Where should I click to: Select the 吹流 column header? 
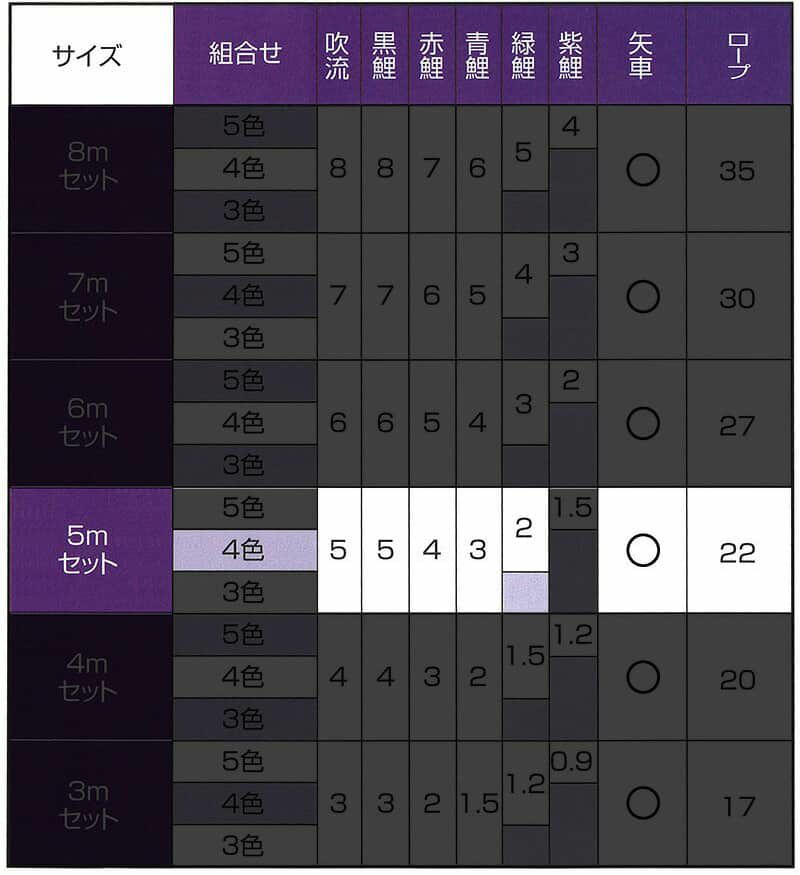click(x=338, y=55)
